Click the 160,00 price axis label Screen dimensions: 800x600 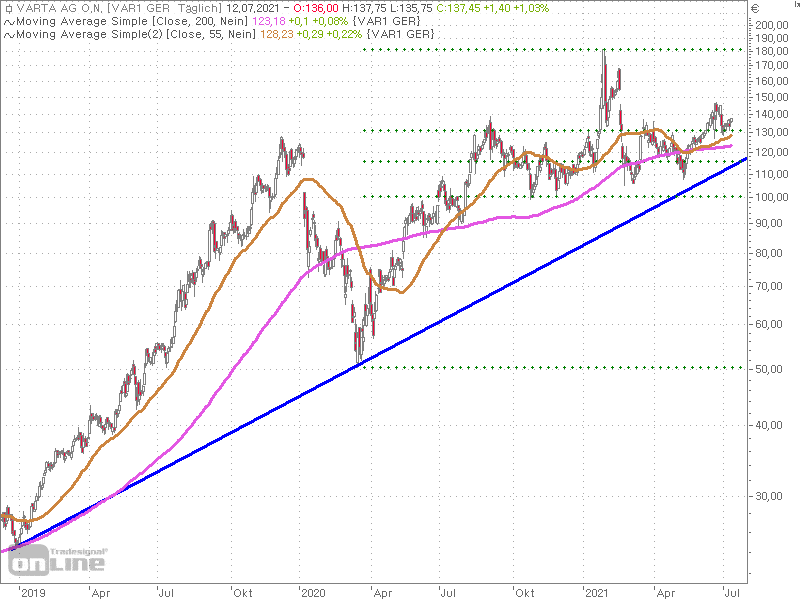coord(771,81)
